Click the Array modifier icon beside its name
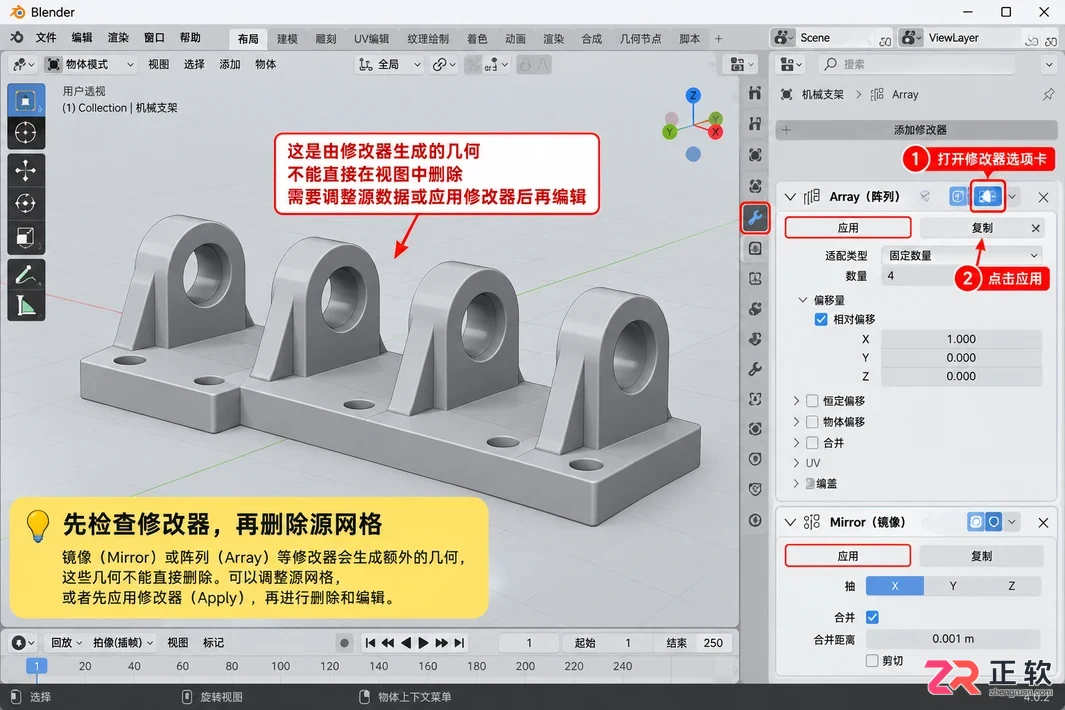This screenshot has width=1065, height=710. [x=812, y=197]
